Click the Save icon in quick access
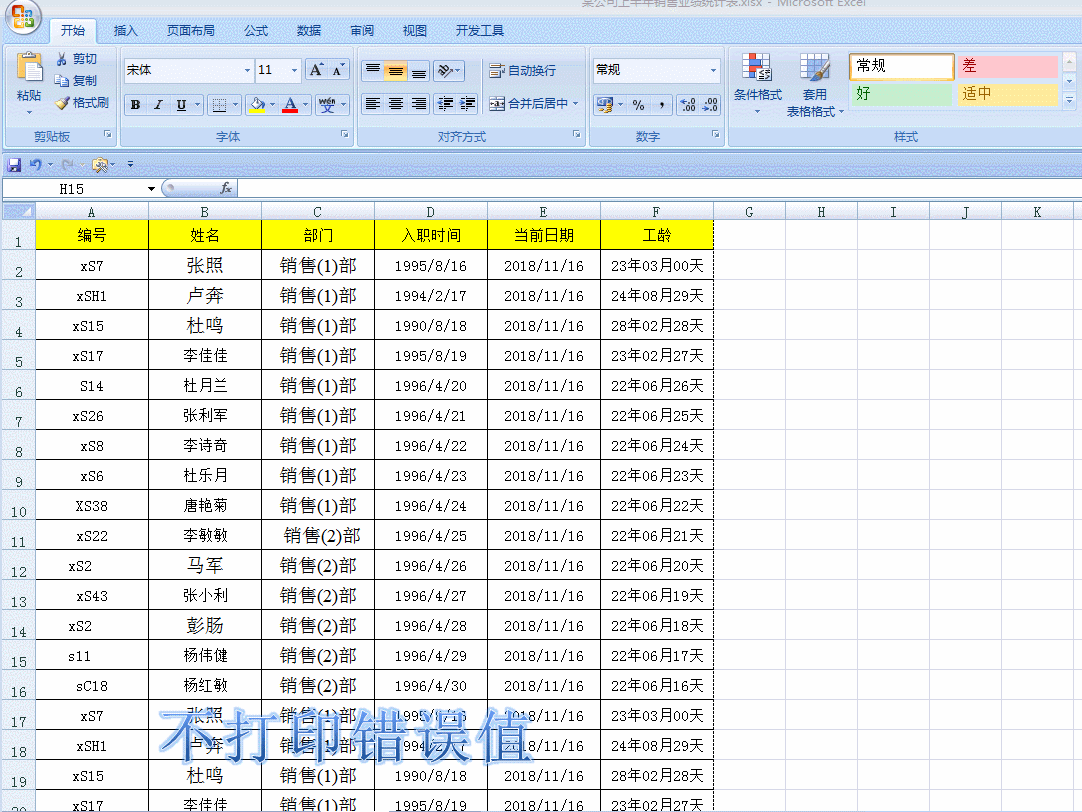 coord(14,165)
